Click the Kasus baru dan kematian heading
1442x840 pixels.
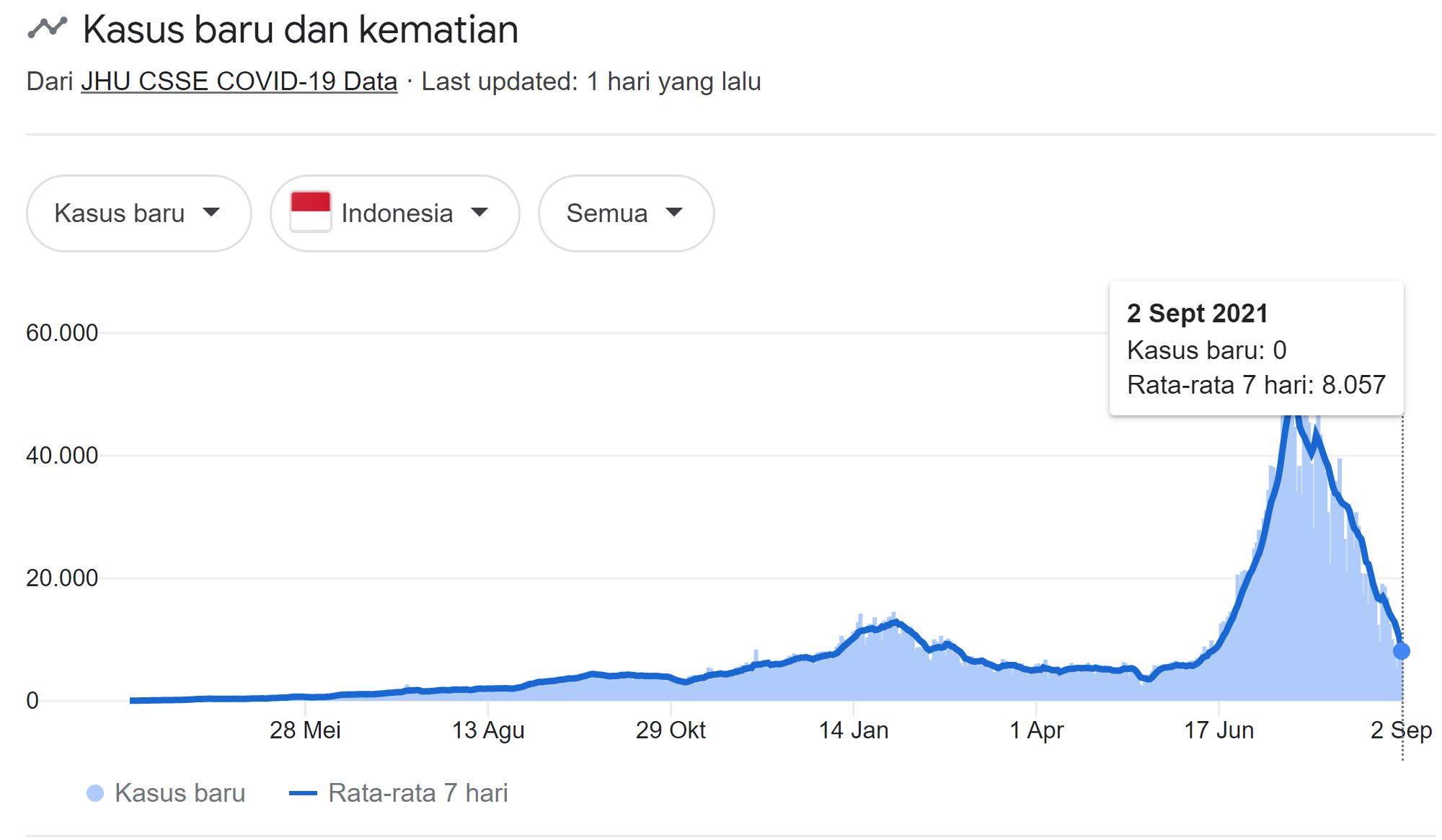coord(301,30)
